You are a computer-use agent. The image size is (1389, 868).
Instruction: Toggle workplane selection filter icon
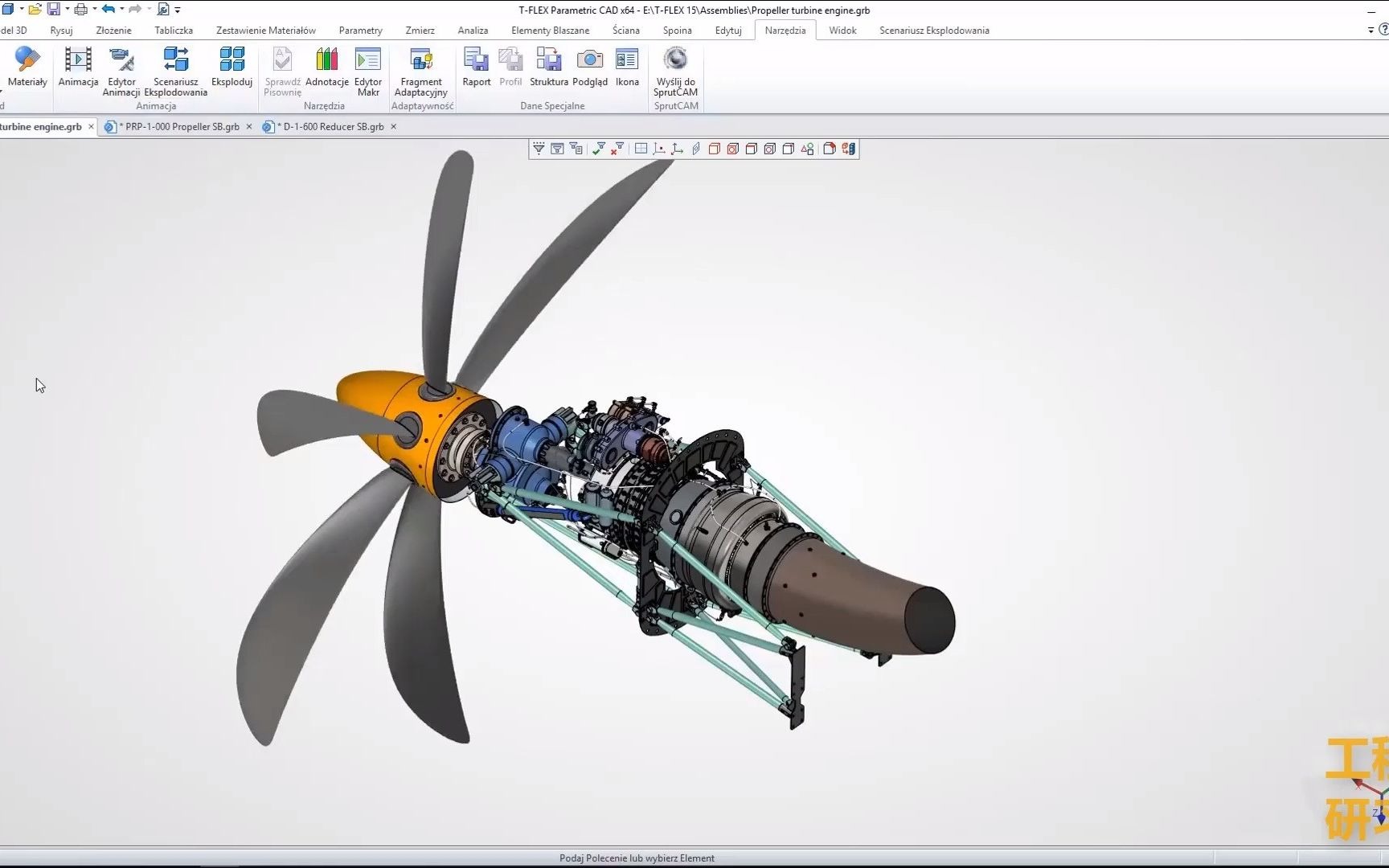pyautogui.click(x=641, y=149)
